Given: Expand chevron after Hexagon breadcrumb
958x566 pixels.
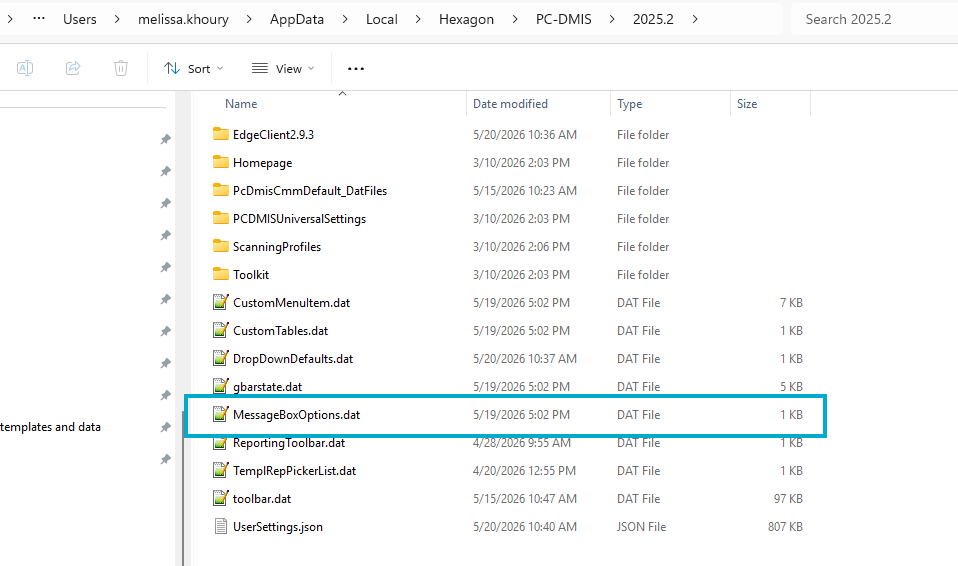Looking at the screenshot, I should tap(515, 19).
